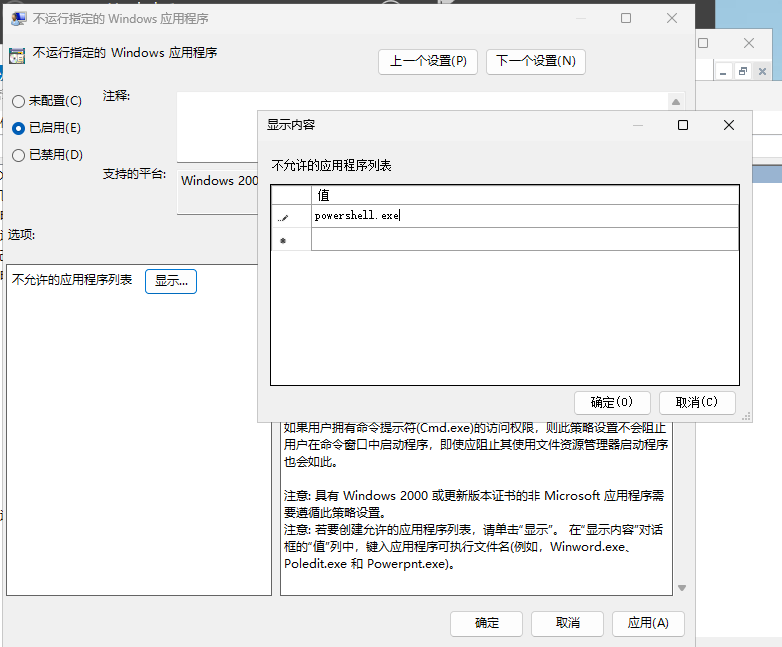Image resolution: width=782 pixels, height=647 pixels.
Task: Click the comment box scroll up arrow
Action: 676,102
